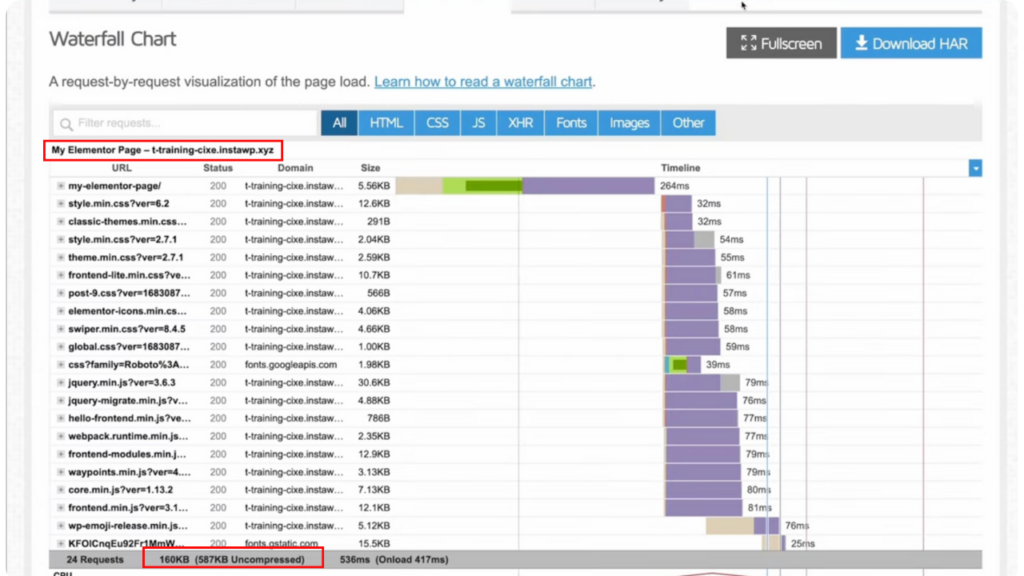
Task: Expand the elementor-icons.min.css request row
Action: coord(61,311)
